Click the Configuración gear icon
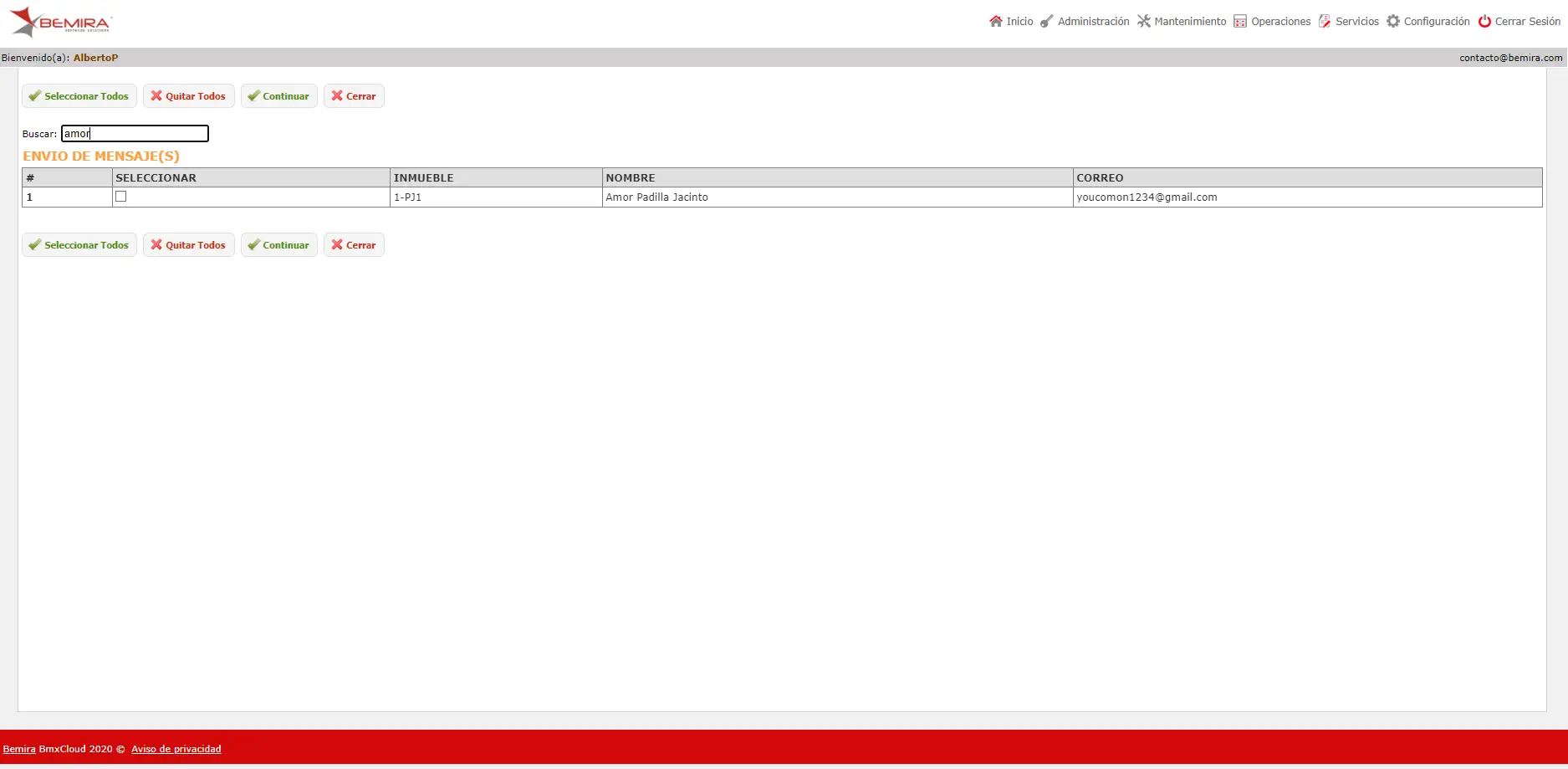 1393,21
